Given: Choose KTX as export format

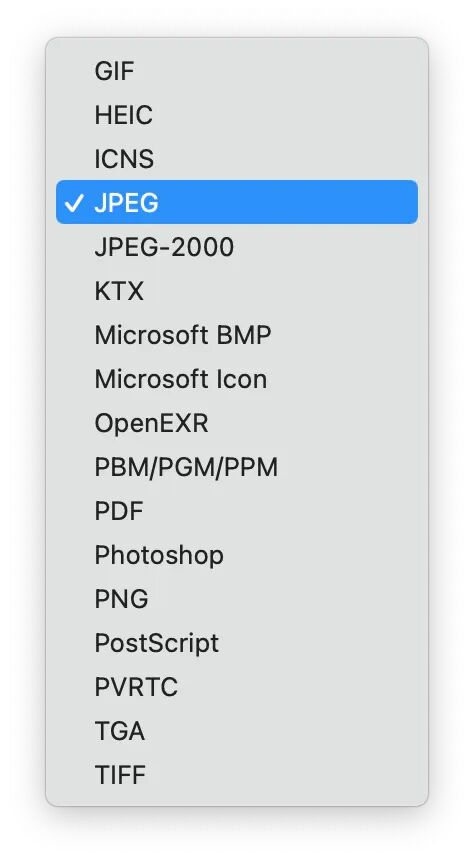Looking at the screenshot, I should pos(237,291).
